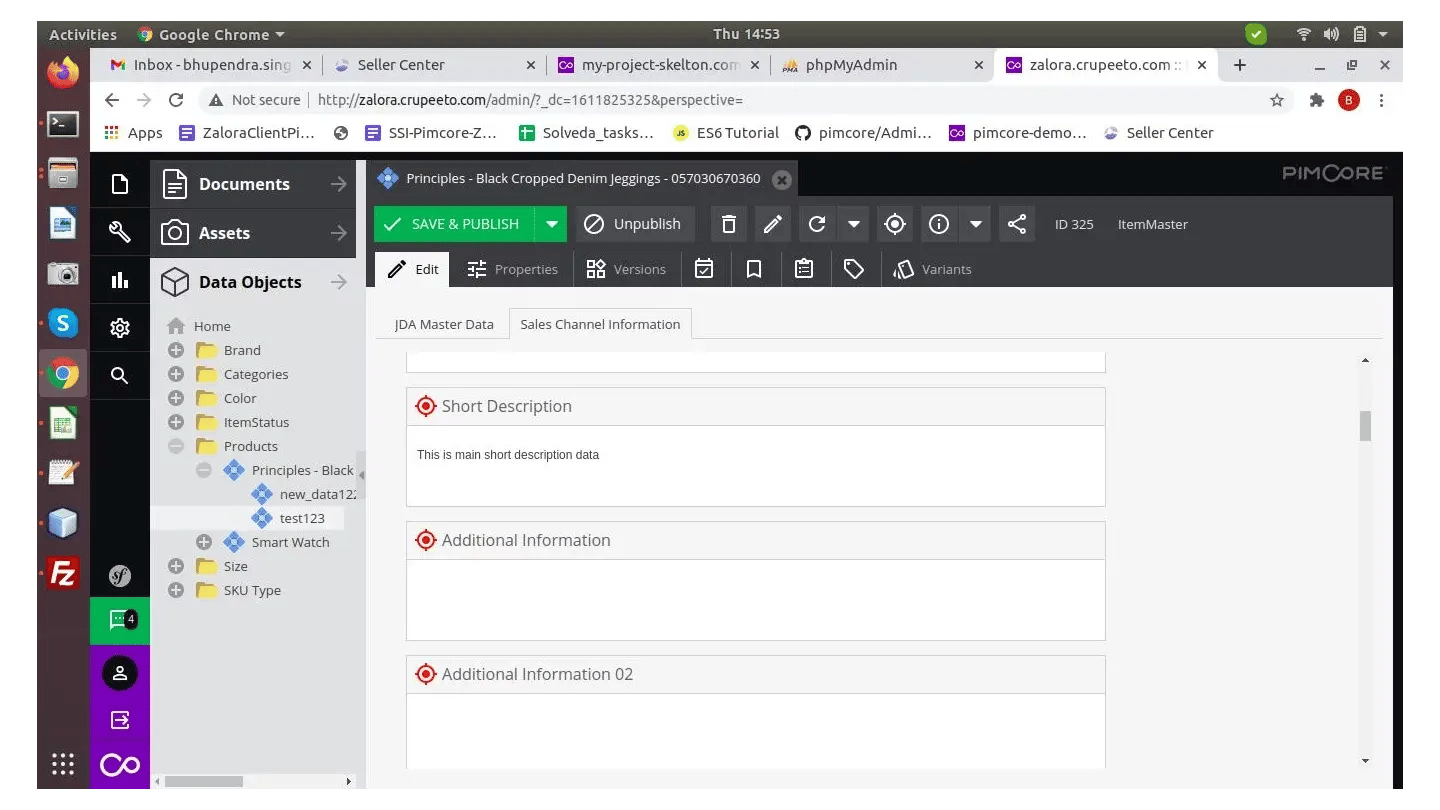Click the locate-in-tree target icon
This screenshot has height=810, width=1440.
tap(895, 224)
